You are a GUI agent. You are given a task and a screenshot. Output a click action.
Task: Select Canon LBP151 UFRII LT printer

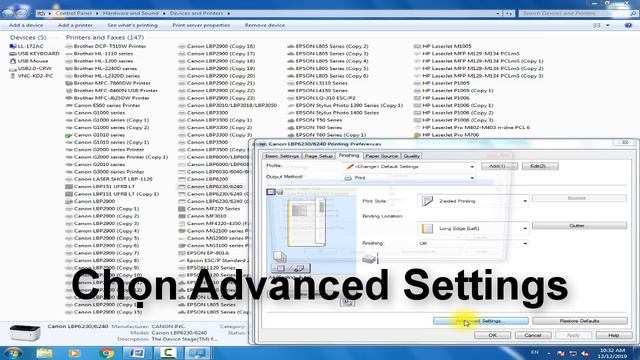(x=100, y=187)
